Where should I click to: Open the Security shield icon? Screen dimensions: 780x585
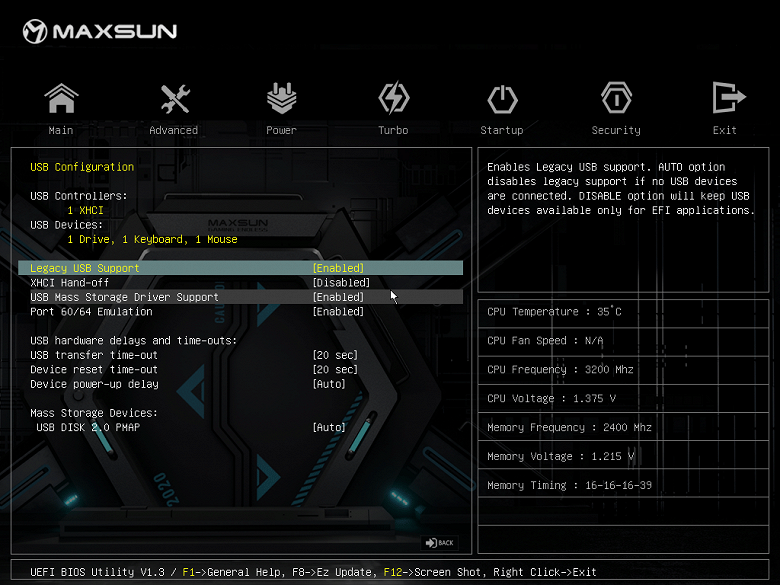click(616, 98)
